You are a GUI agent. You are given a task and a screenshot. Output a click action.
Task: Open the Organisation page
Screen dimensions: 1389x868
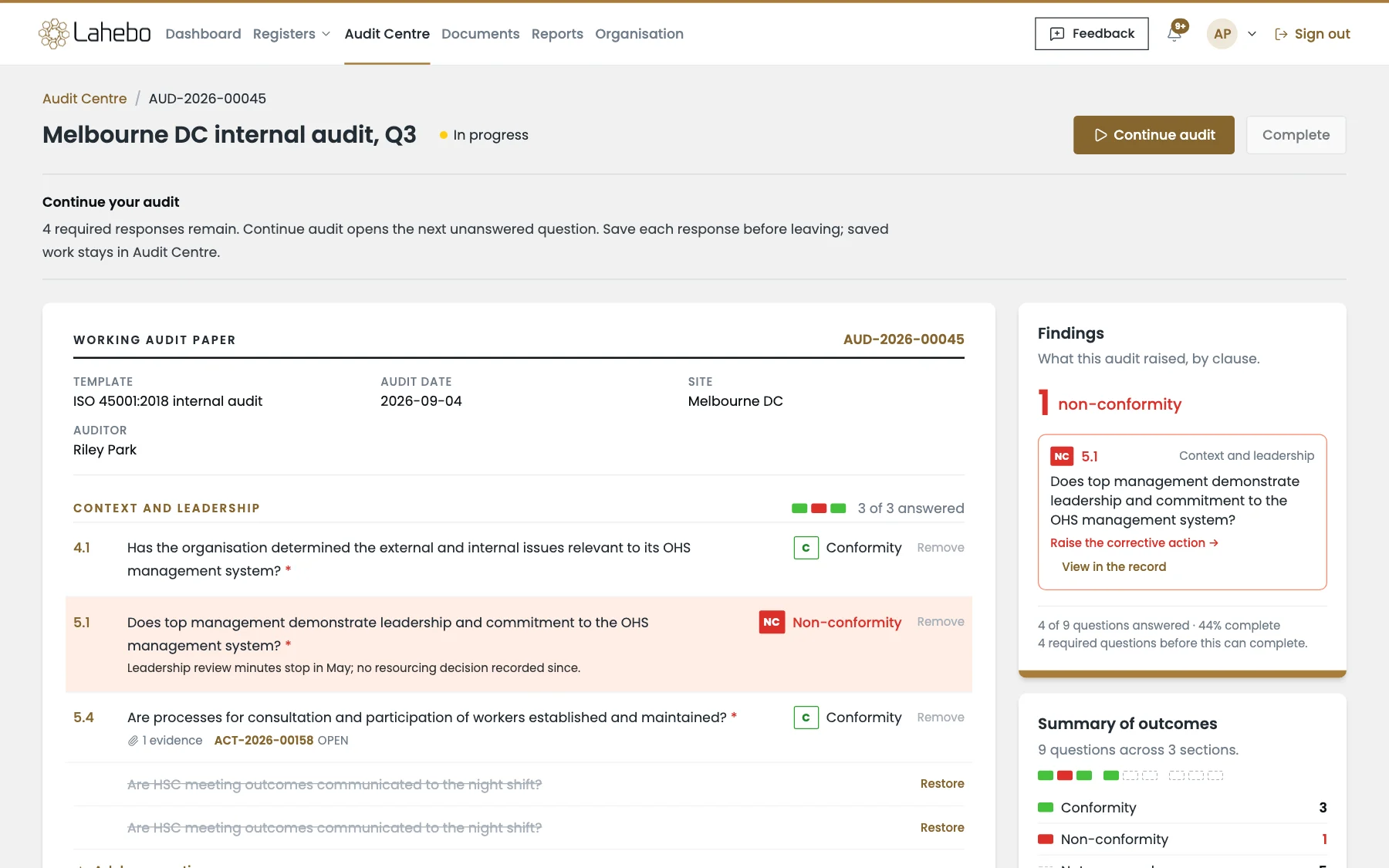639,34
